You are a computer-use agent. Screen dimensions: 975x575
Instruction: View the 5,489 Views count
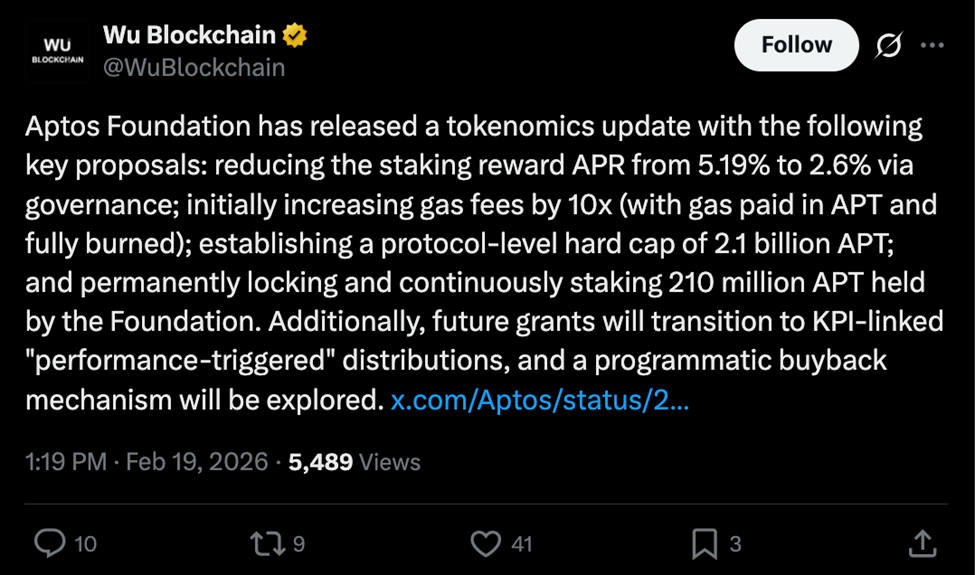point(354,462)
